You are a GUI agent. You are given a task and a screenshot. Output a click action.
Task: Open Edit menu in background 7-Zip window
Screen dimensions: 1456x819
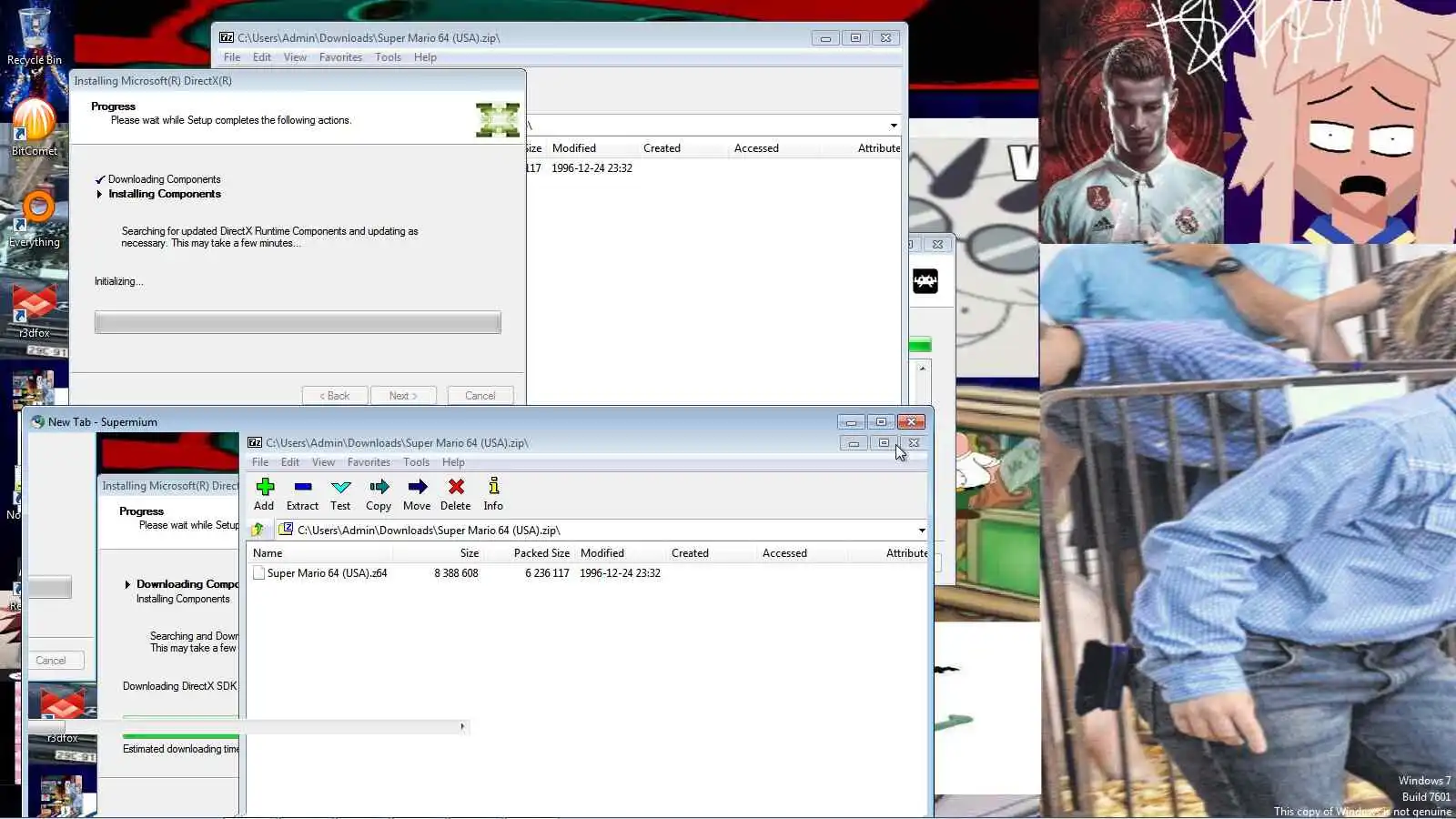(262, 57)
